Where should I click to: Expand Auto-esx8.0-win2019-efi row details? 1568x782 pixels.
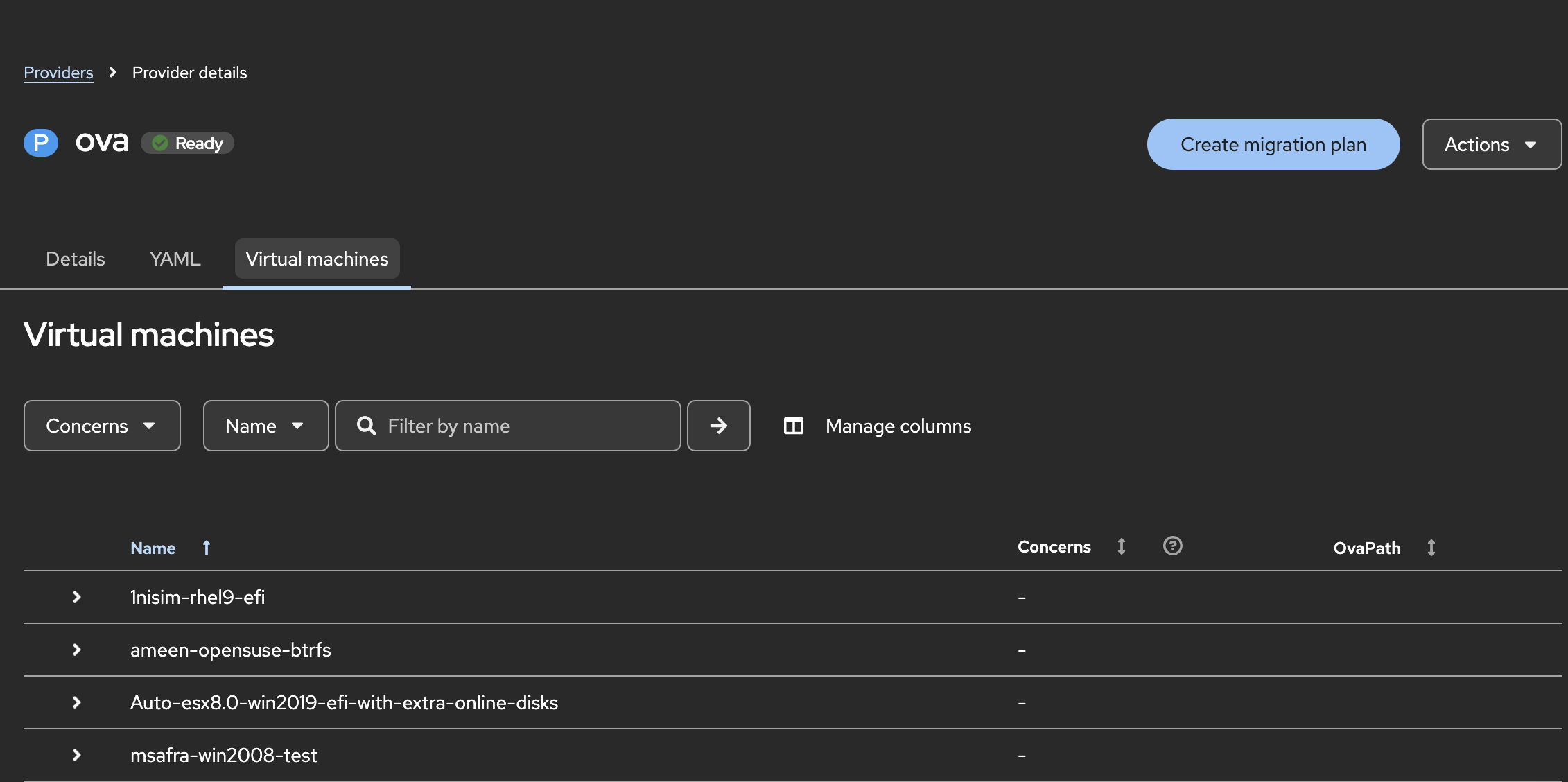point(76,702)
